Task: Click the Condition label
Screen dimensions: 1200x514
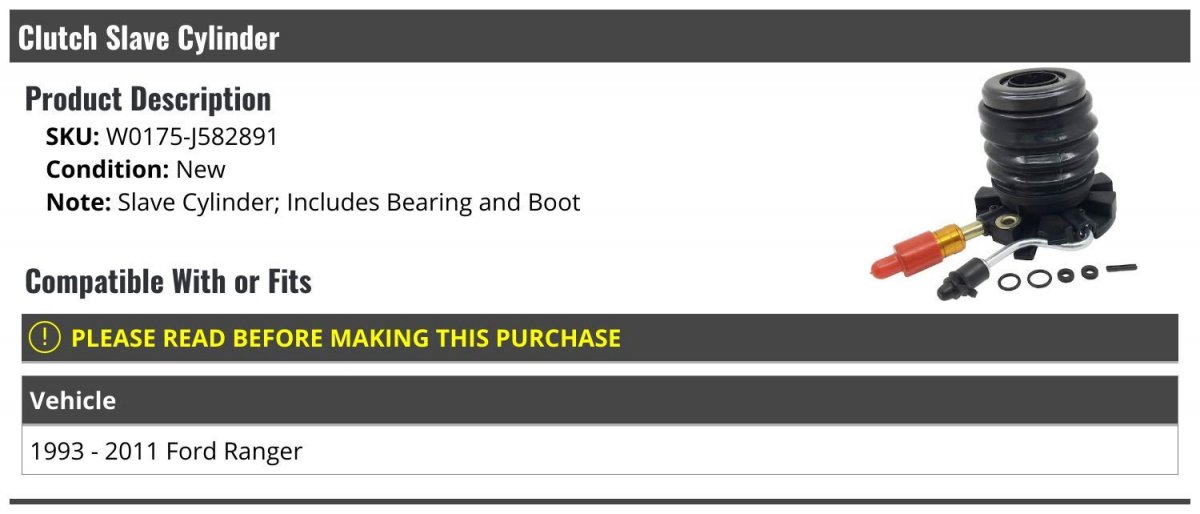Action: (x=108, y=169)
